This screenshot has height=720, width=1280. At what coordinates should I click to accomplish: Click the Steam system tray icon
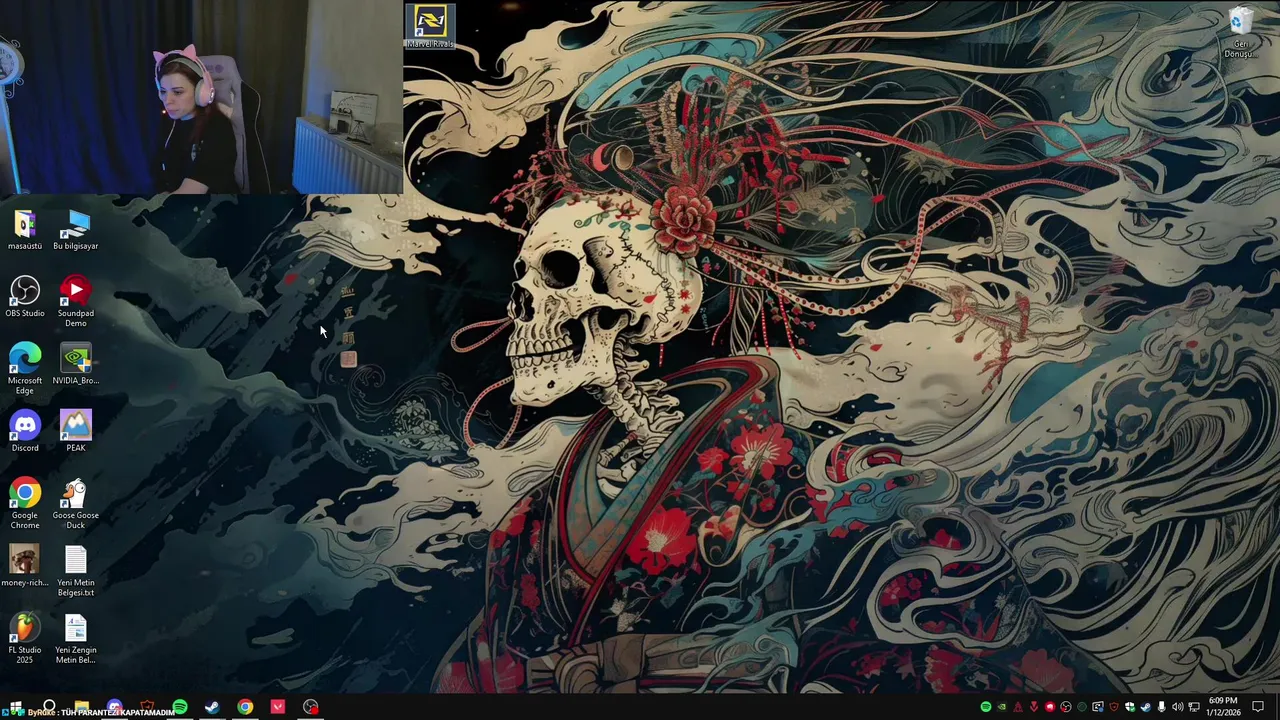(x=1145, y=707)
